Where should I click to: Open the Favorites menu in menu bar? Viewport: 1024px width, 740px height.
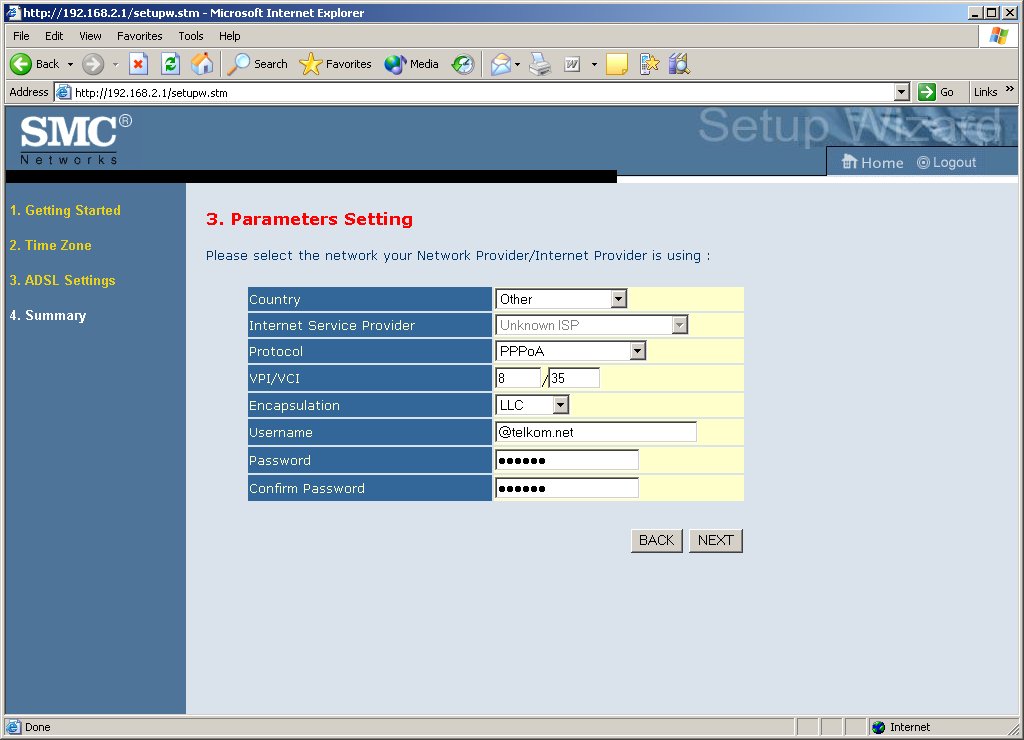point(139,36)
